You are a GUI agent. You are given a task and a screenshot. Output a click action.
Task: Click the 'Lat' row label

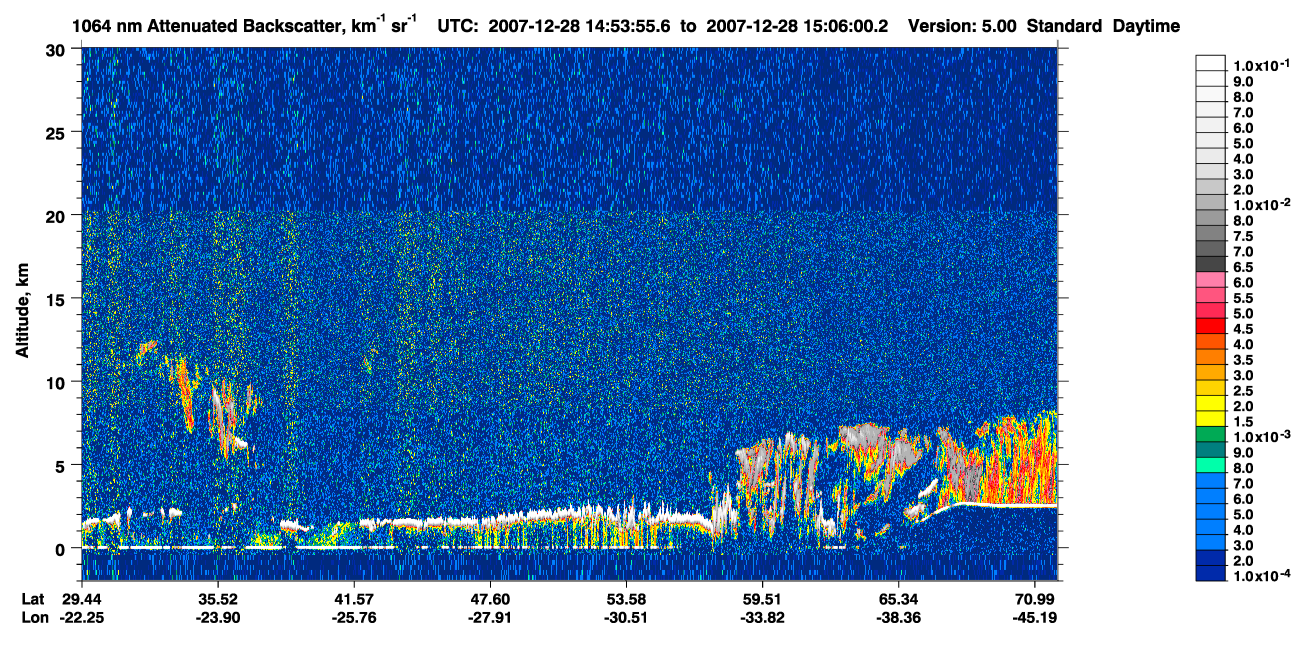click(x=33, y=599)
